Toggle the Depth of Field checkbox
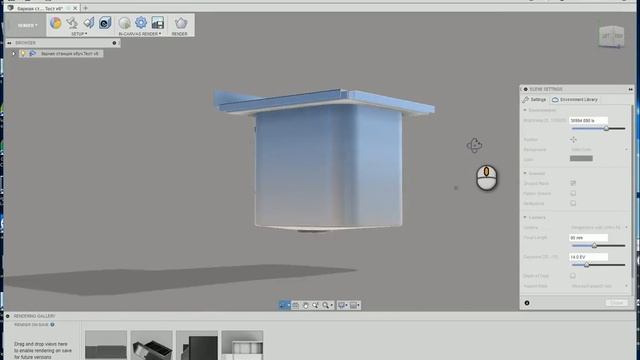 (x=573, y=276)
